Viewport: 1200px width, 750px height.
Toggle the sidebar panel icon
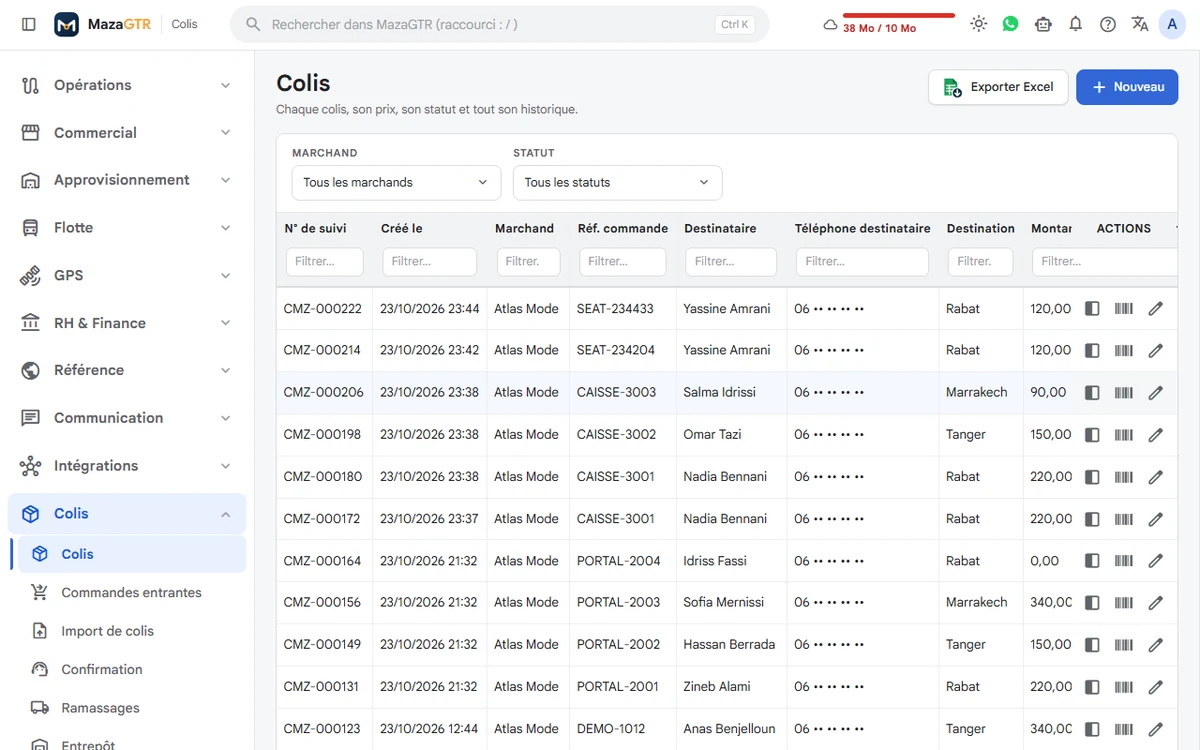29,24
